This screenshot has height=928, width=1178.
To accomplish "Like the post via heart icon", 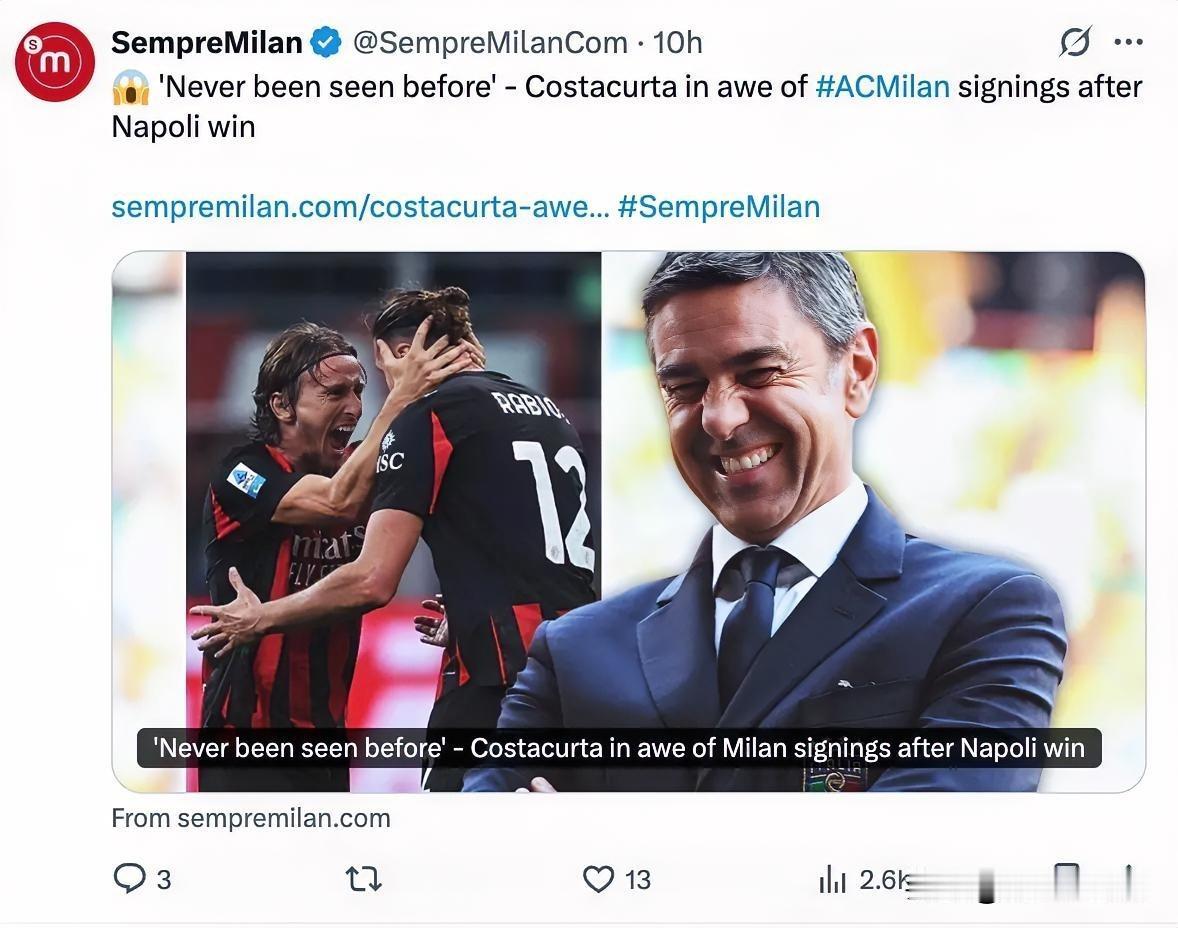I will pyautogui.click(x=599, y=878).
